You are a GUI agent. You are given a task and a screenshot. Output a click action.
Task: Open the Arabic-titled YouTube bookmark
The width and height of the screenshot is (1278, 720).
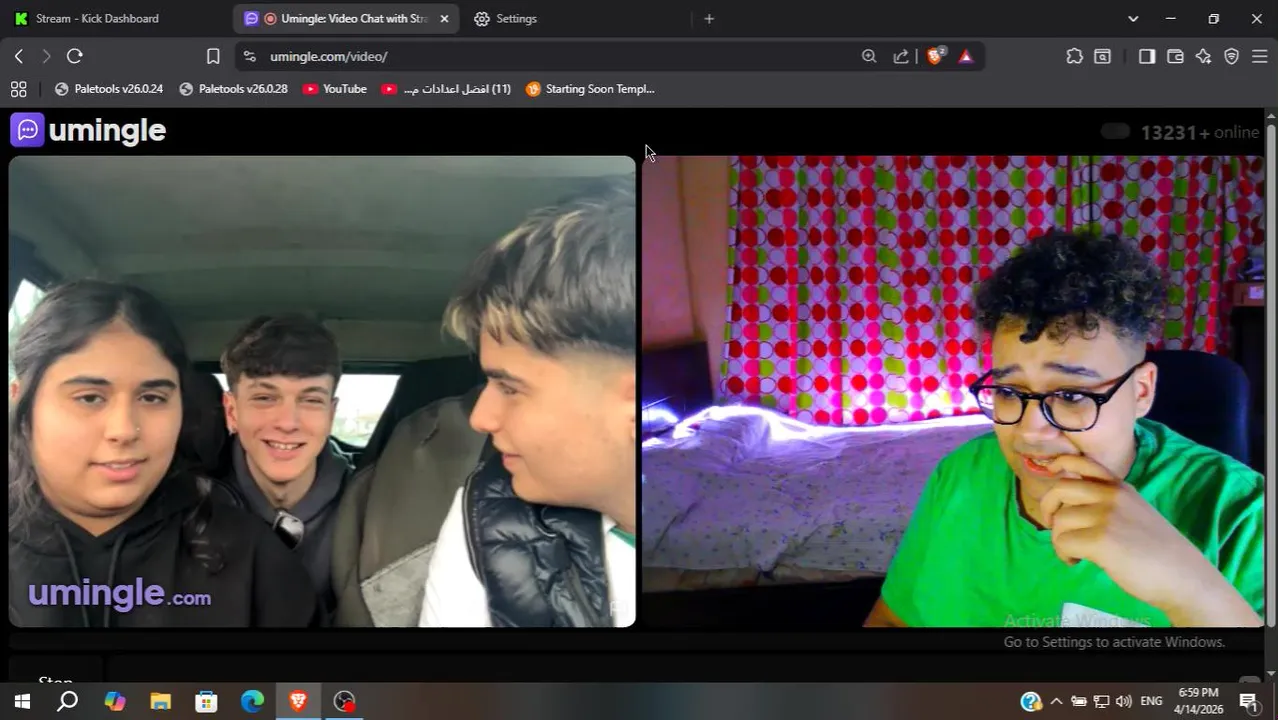[446, 89]
